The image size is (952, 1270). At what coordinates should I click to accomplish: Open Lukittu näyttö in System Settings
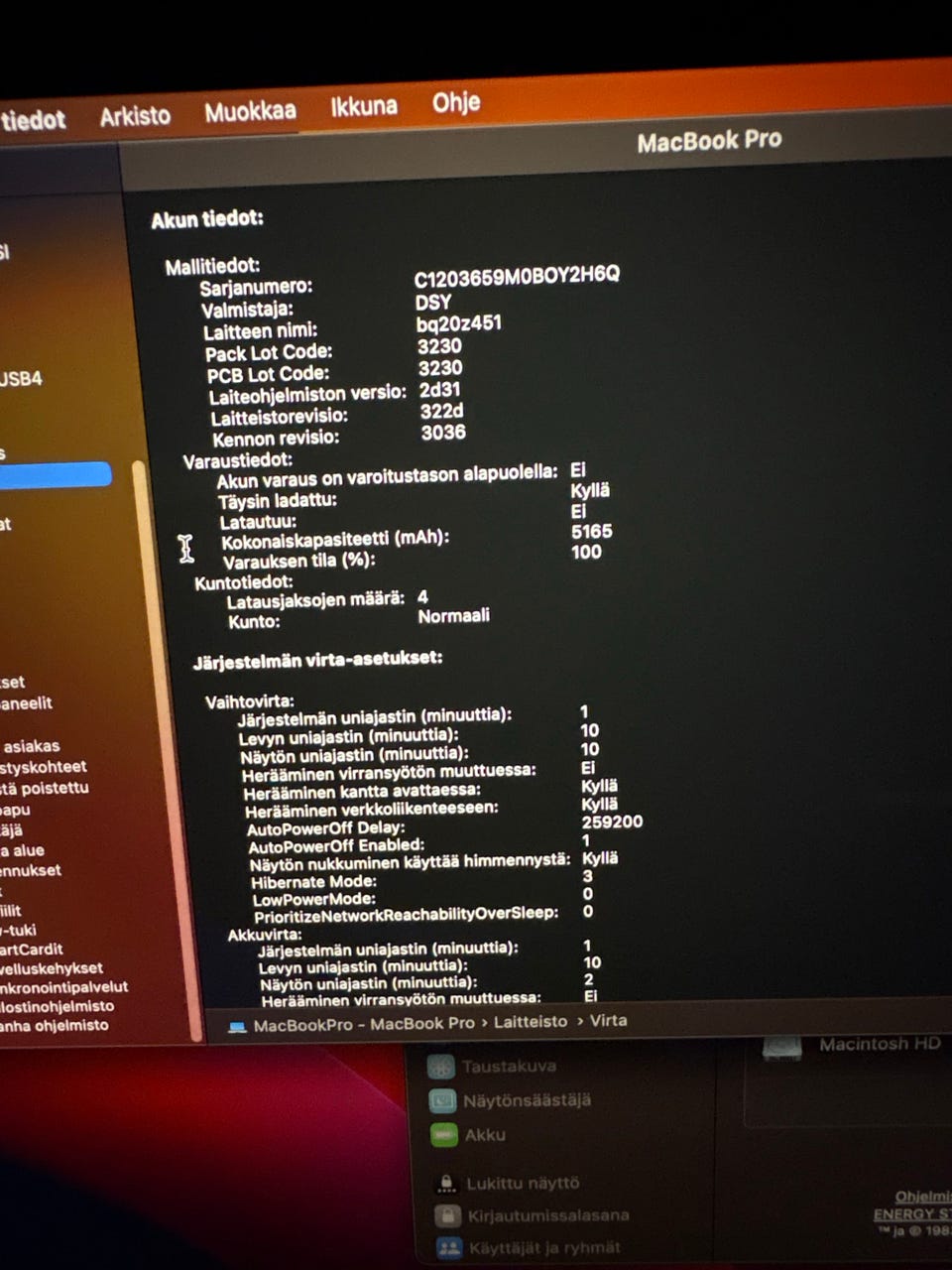(x=523, y=1183)
